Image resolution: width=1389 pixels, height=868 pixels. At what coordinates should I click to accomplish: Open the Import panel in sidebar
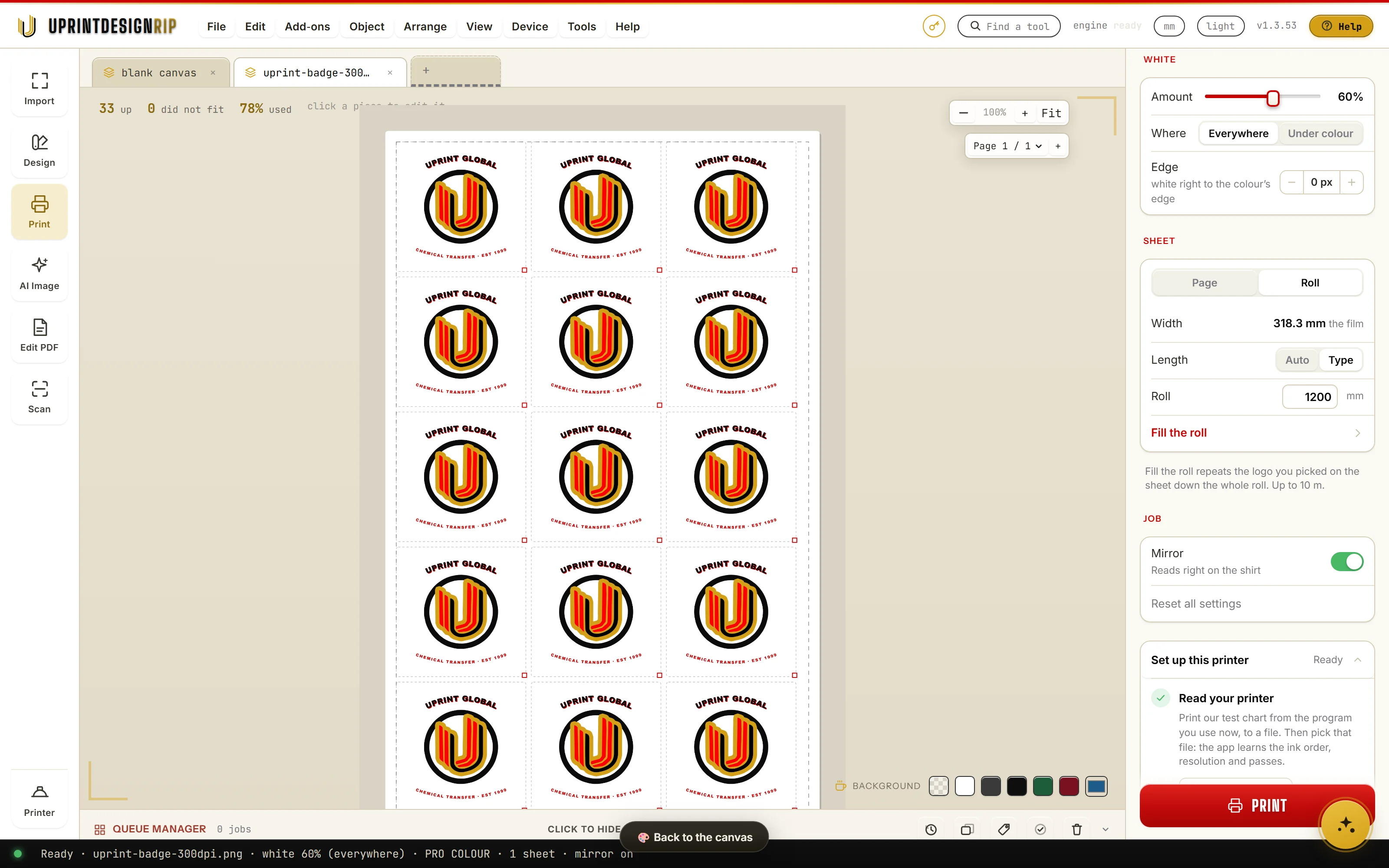tap(39, 89)
